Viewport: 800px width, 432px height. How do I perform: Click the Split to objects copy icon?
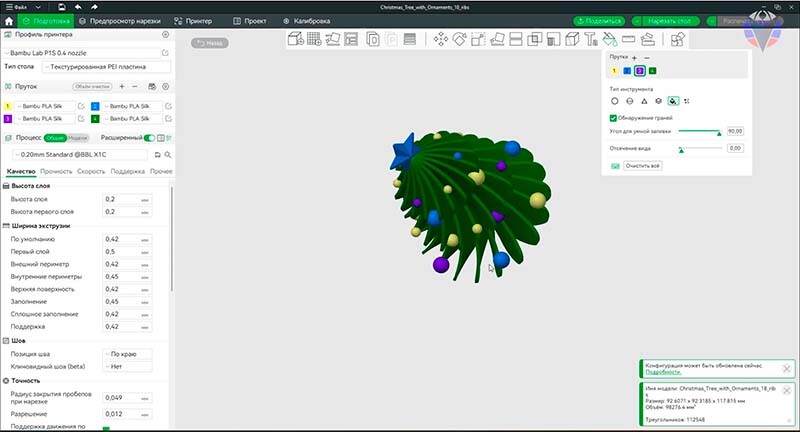[373, 39]
